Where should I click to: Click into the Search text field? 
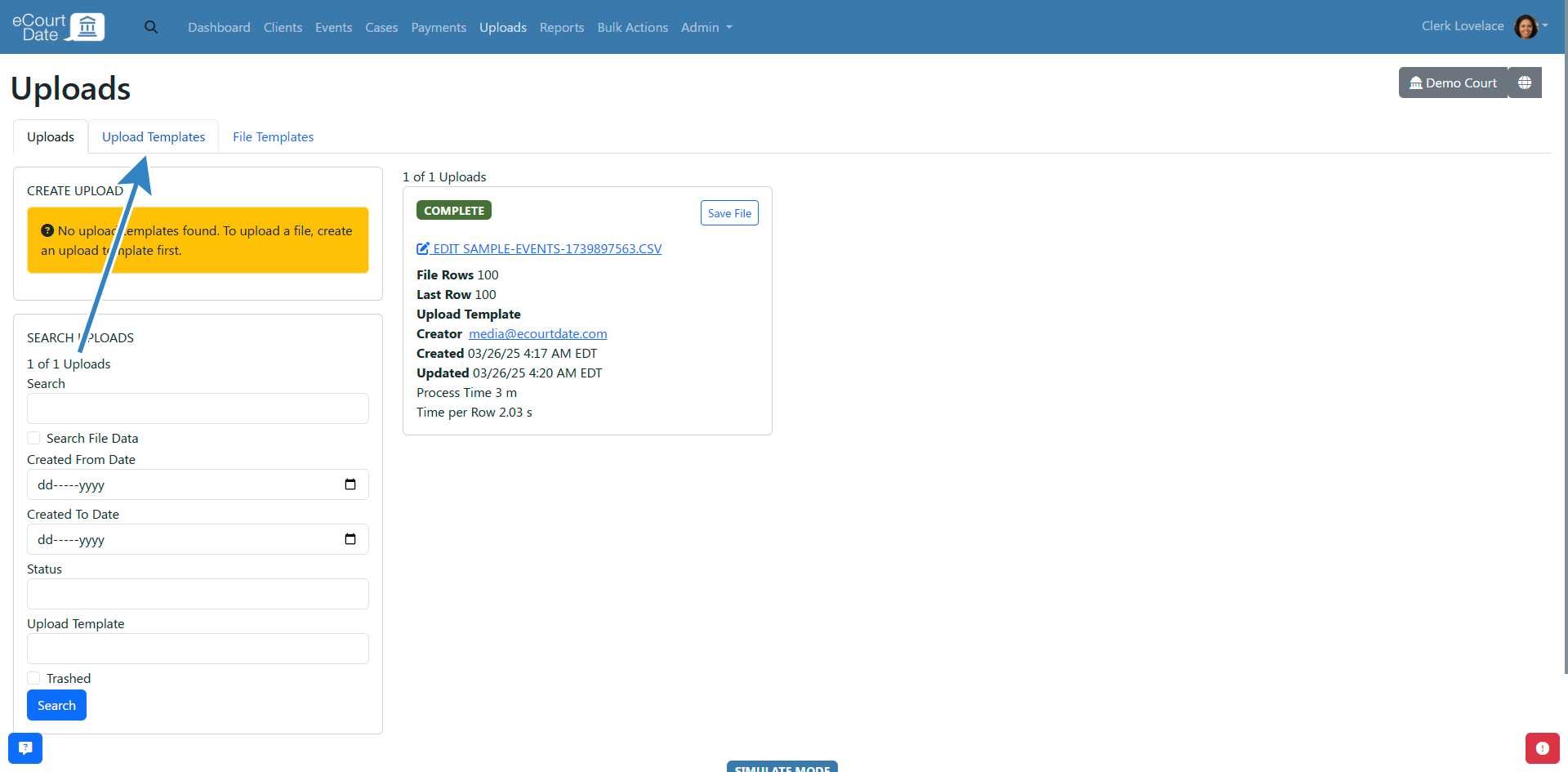(198, 408)
